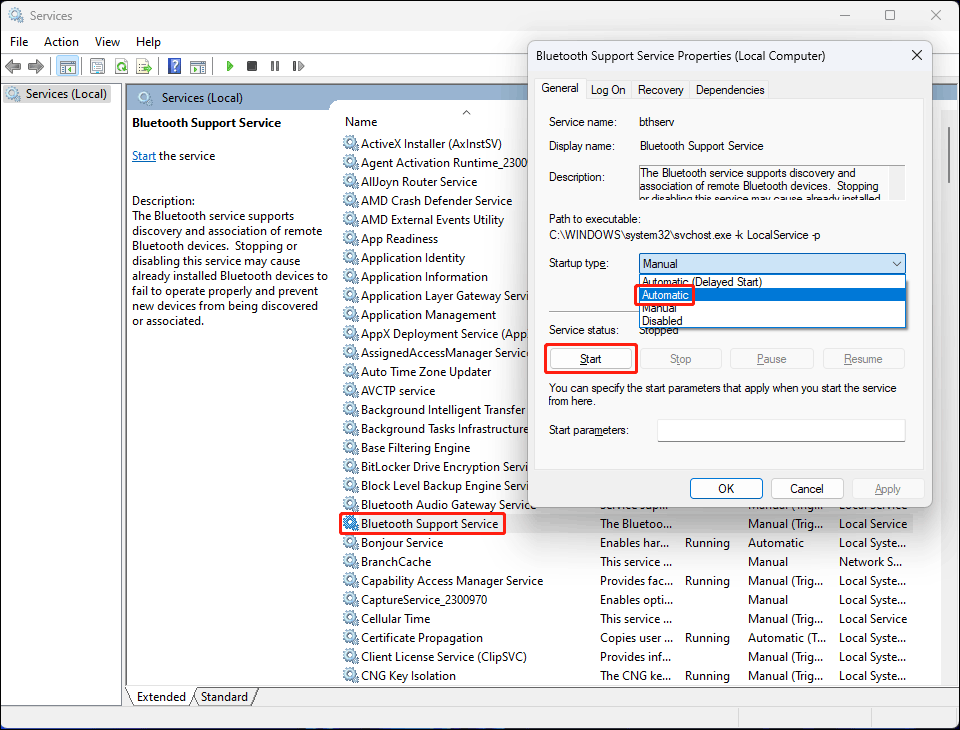Toggle the console tree show/hide icon

(x=67, y=66)
